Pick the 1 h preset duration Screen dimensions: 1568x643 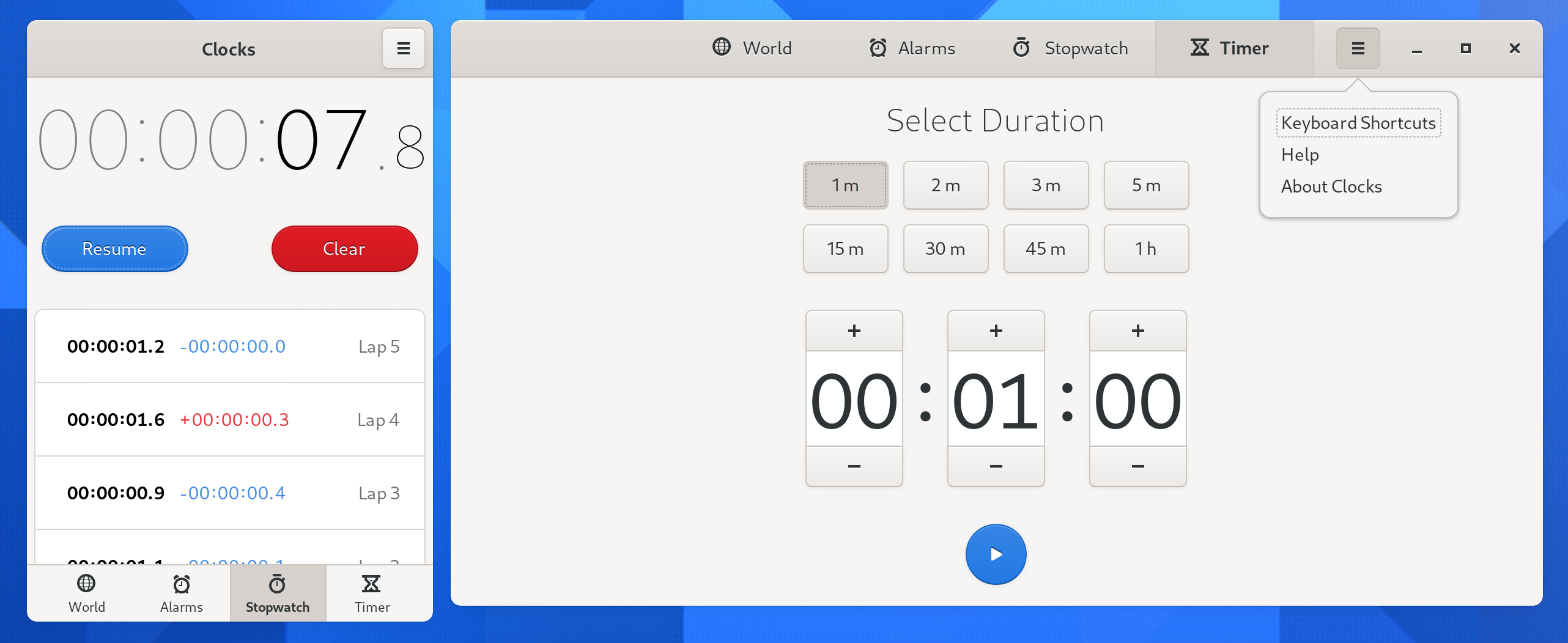tap(1146, 249)
